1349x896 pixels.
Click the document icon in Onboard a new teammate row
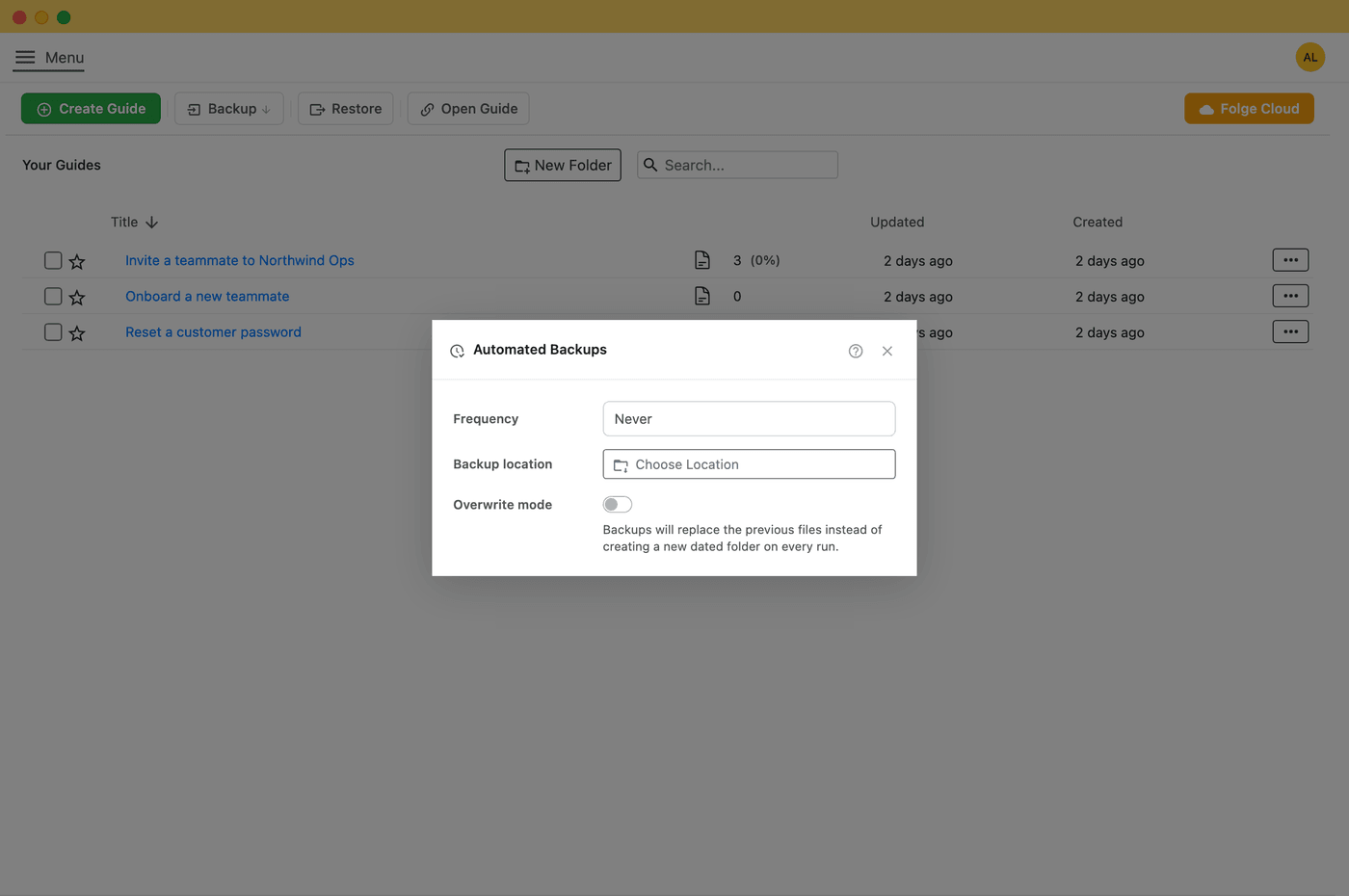702,296
